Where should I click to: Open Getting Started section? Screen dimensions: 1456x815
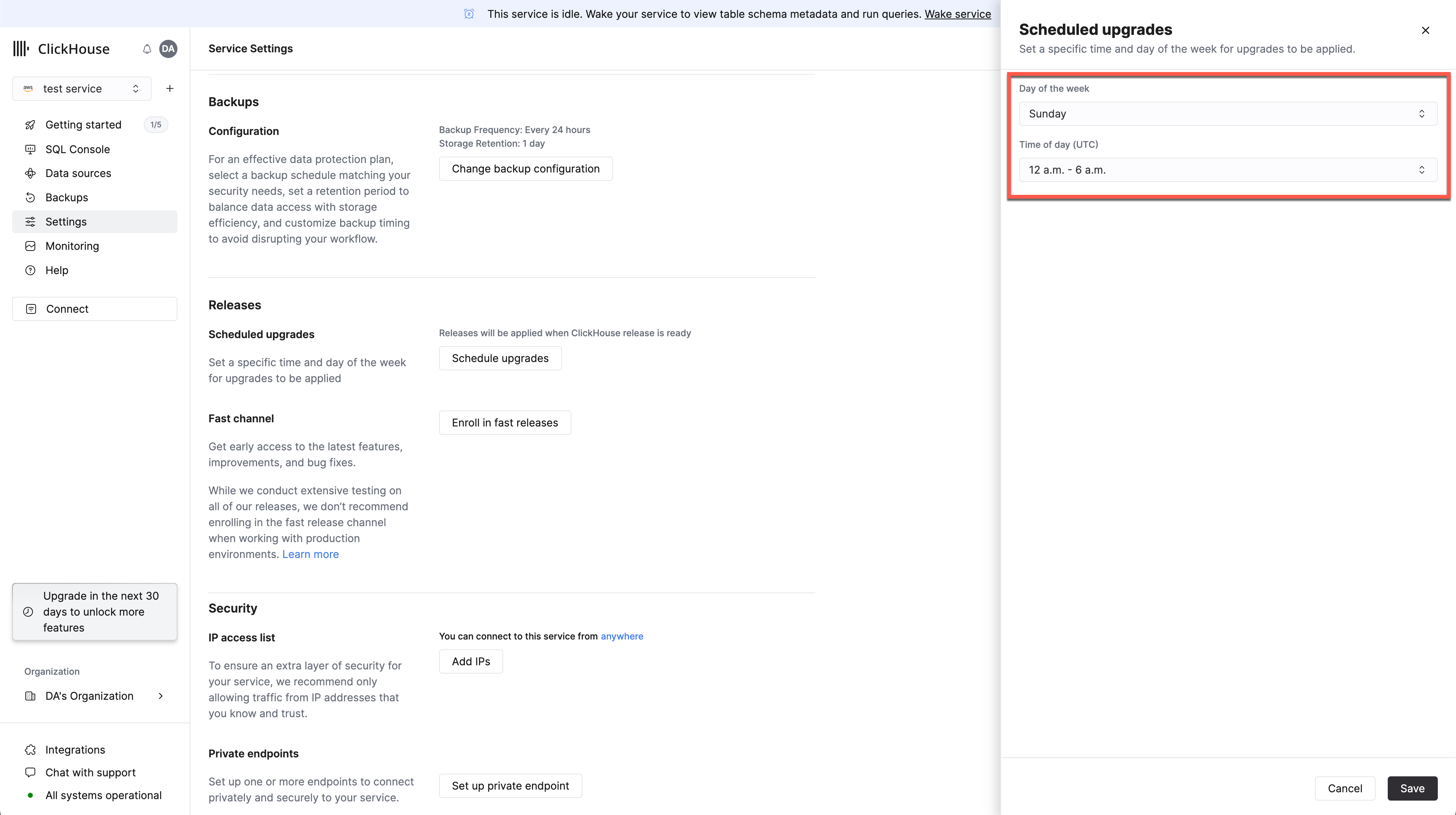tap(83, 124)
